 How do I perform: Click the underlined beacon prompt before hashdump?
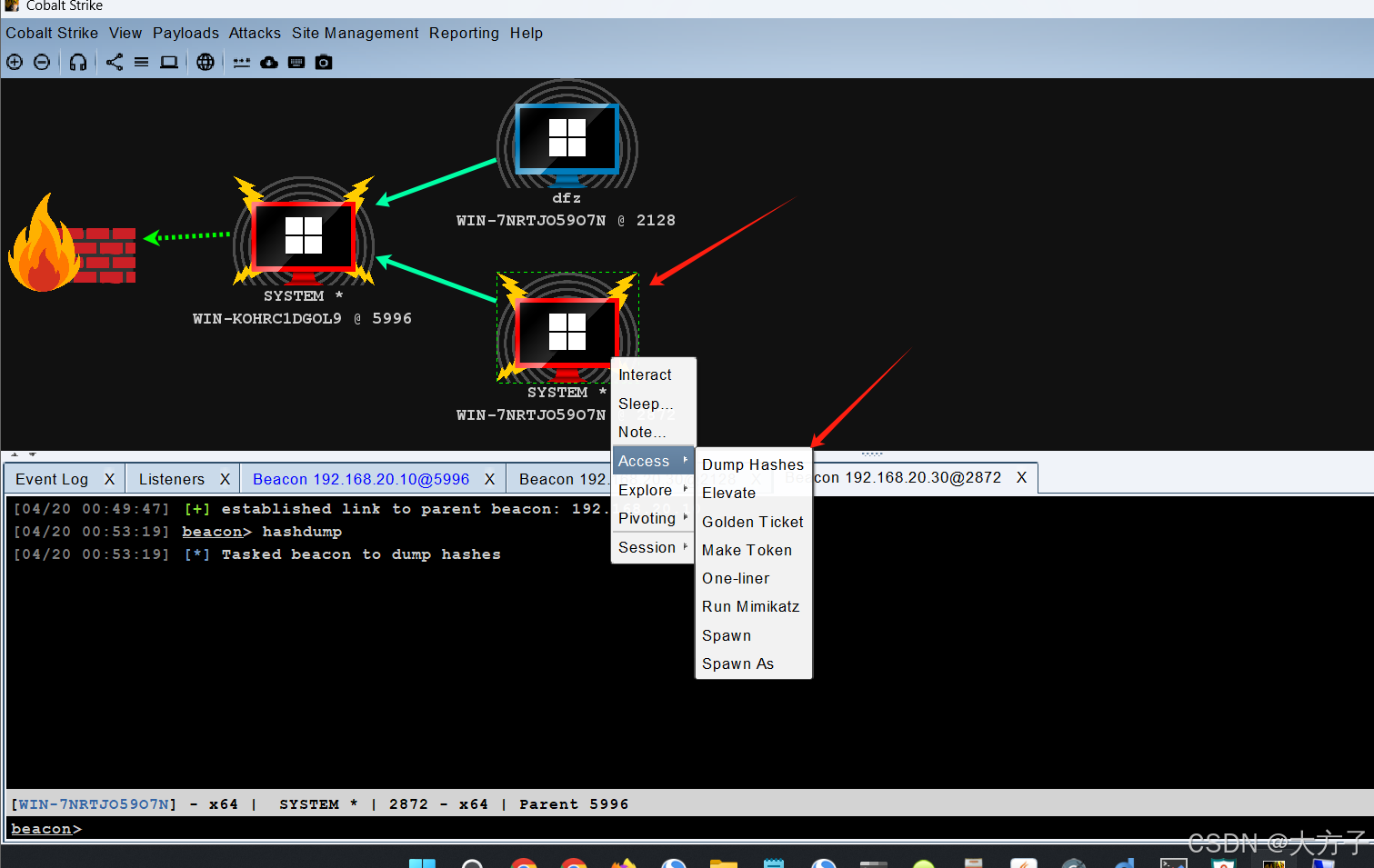coord(213,532)
